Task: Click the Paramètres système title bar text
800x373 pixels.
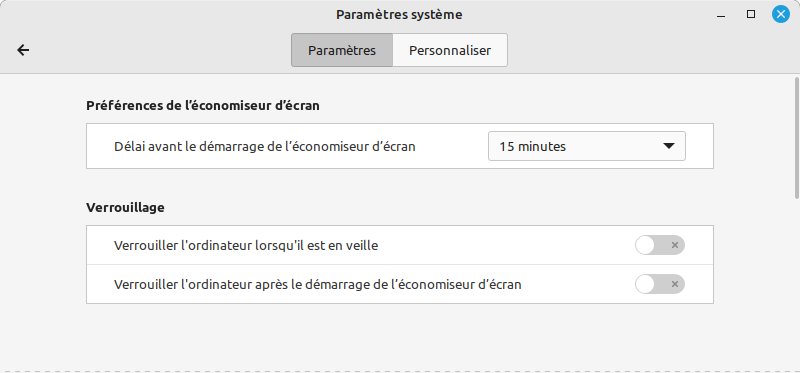Action: coord(399,15)
